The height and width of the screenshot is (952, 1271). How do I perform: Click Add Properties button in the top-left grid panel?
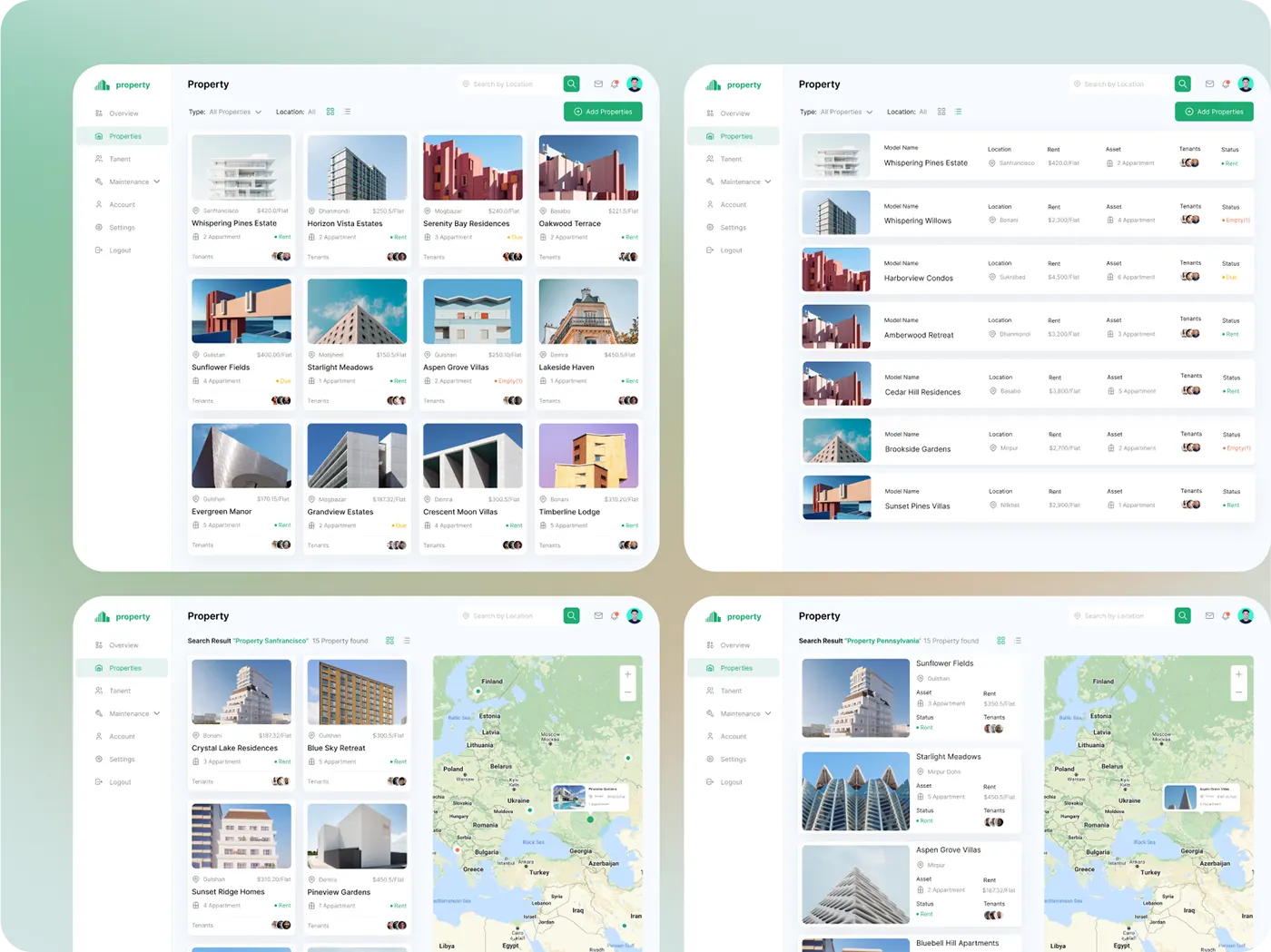pyautogui.click(x=603, y=112)
